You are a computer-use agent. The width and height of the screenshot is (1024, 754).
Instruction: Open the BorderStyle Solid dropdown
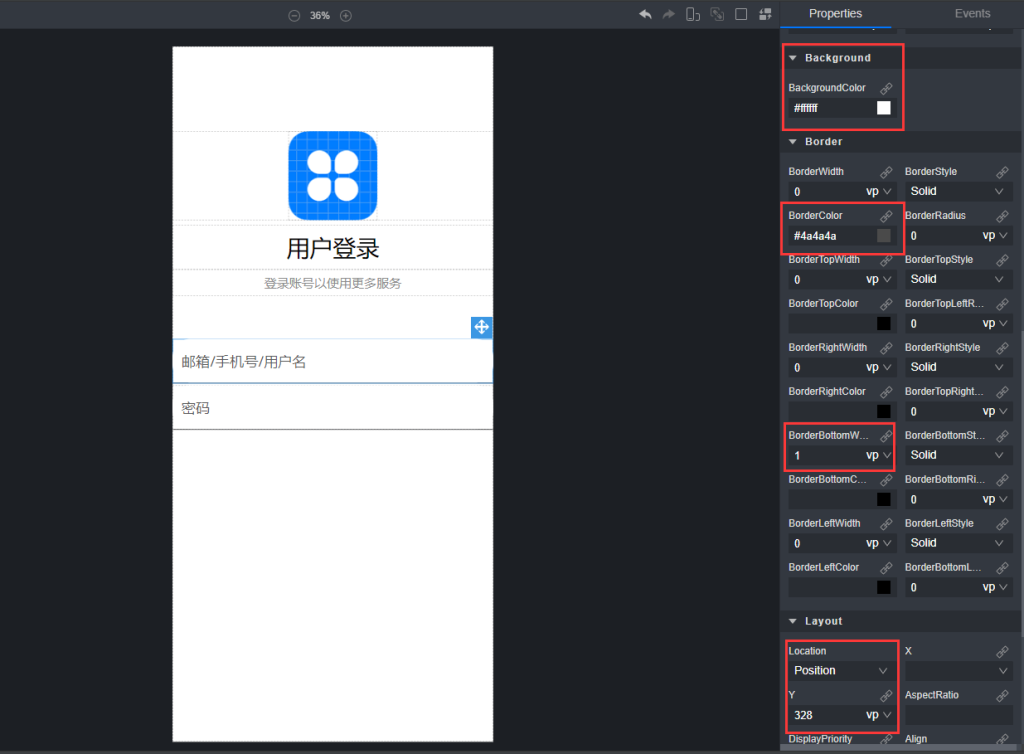pyautogui.click(x=957, y=191)
